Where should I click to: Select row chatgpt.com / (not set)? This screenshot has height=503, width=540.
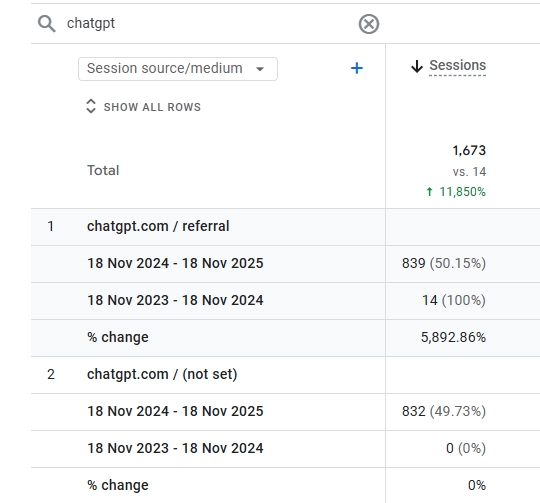(162, 374)
